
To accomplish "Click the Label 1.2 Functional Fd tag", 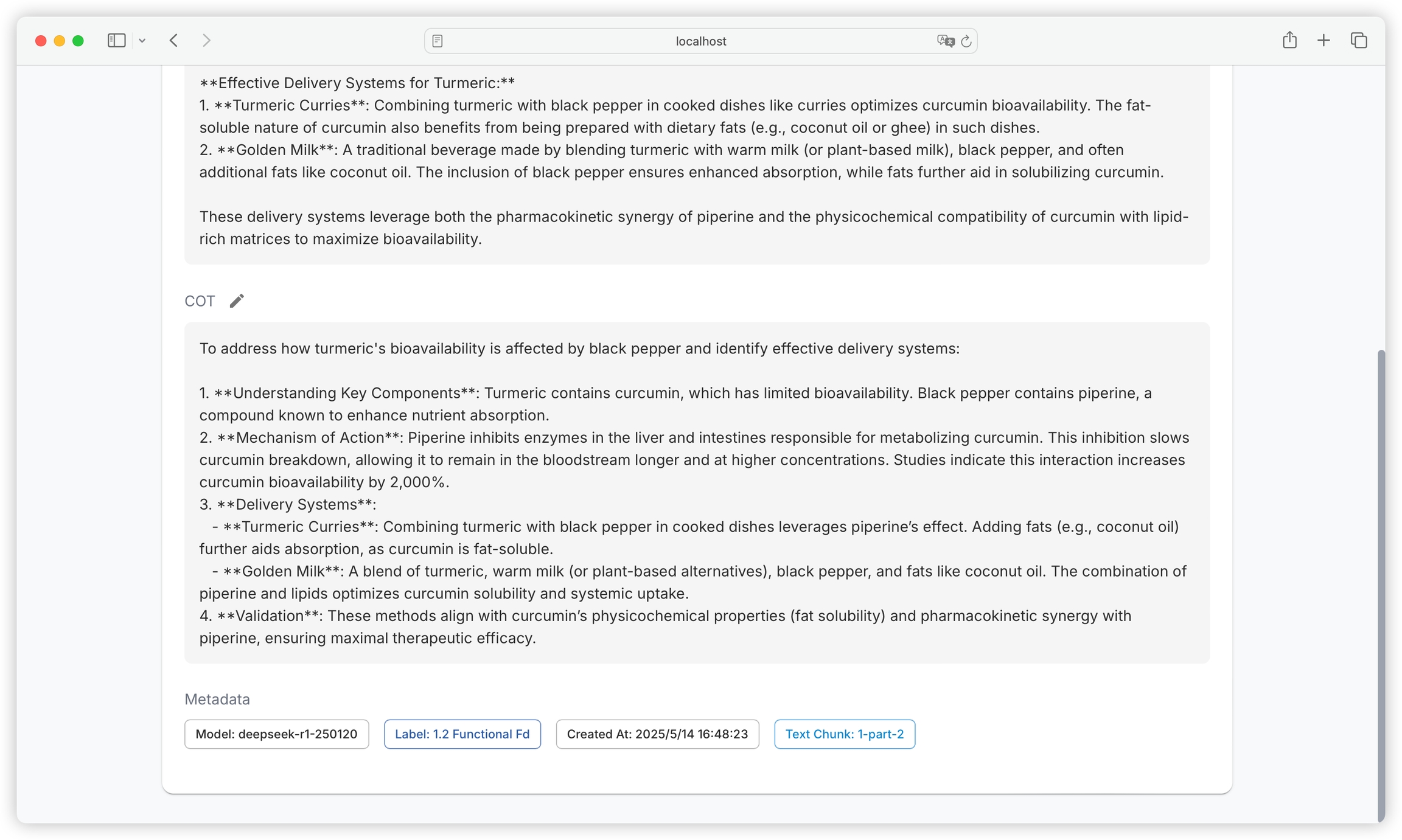I will [462, 734].
